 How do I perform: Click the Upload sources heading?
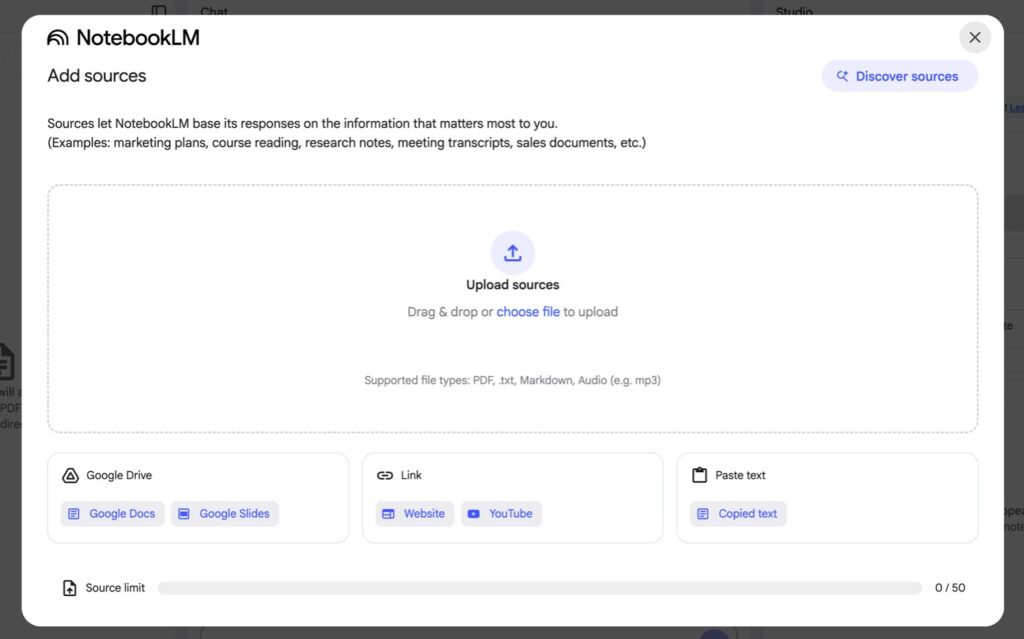(x=513, y=285)
